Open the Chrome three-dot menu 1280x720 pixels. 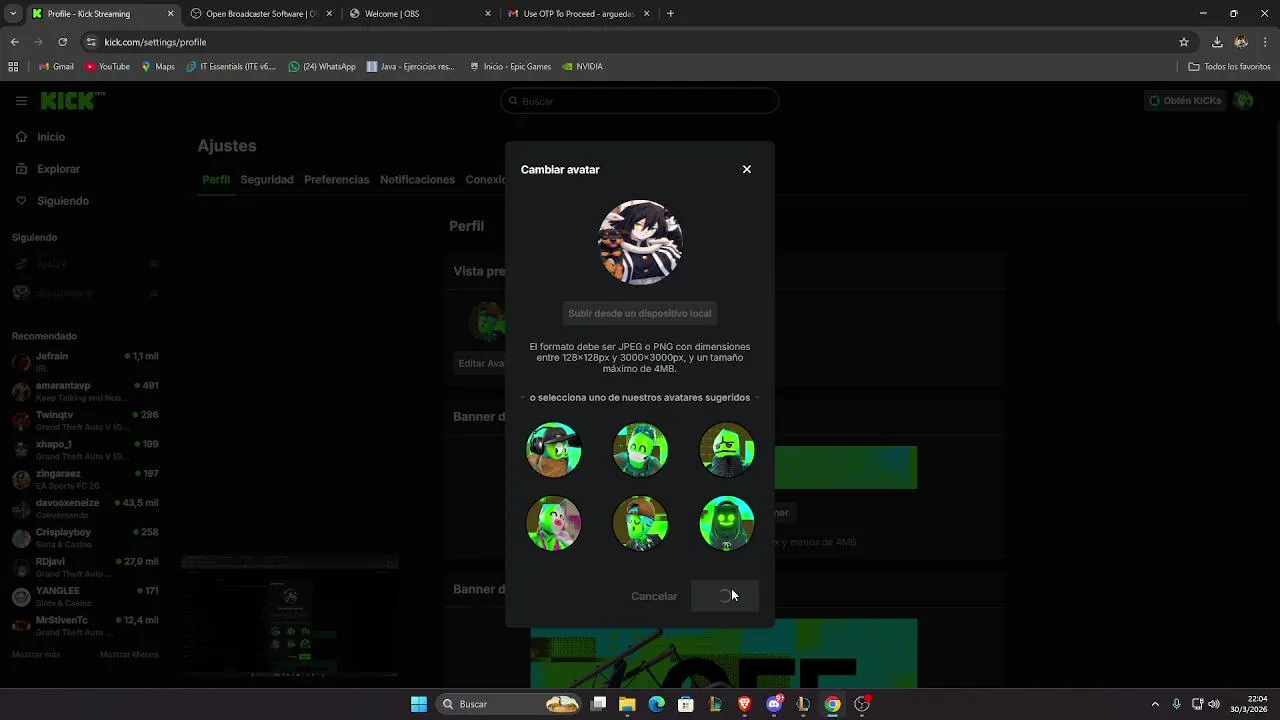pyautogui.click(x=1266, y=42)
